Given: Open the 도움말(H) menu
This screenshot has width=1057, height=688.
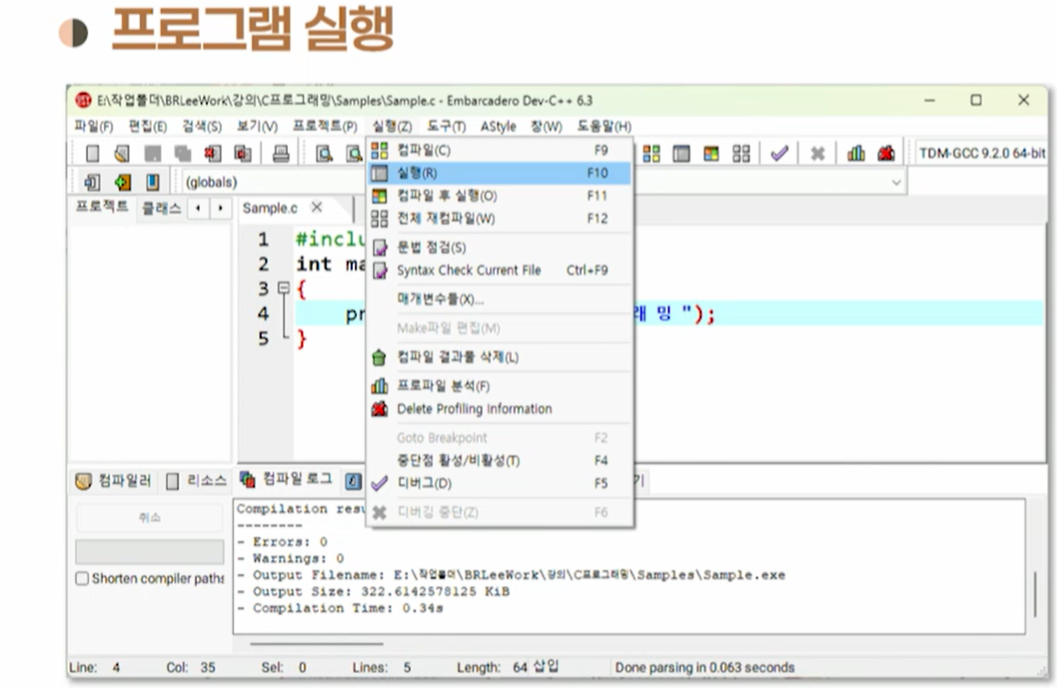Looking at the screenshot, I should (604, 126).
